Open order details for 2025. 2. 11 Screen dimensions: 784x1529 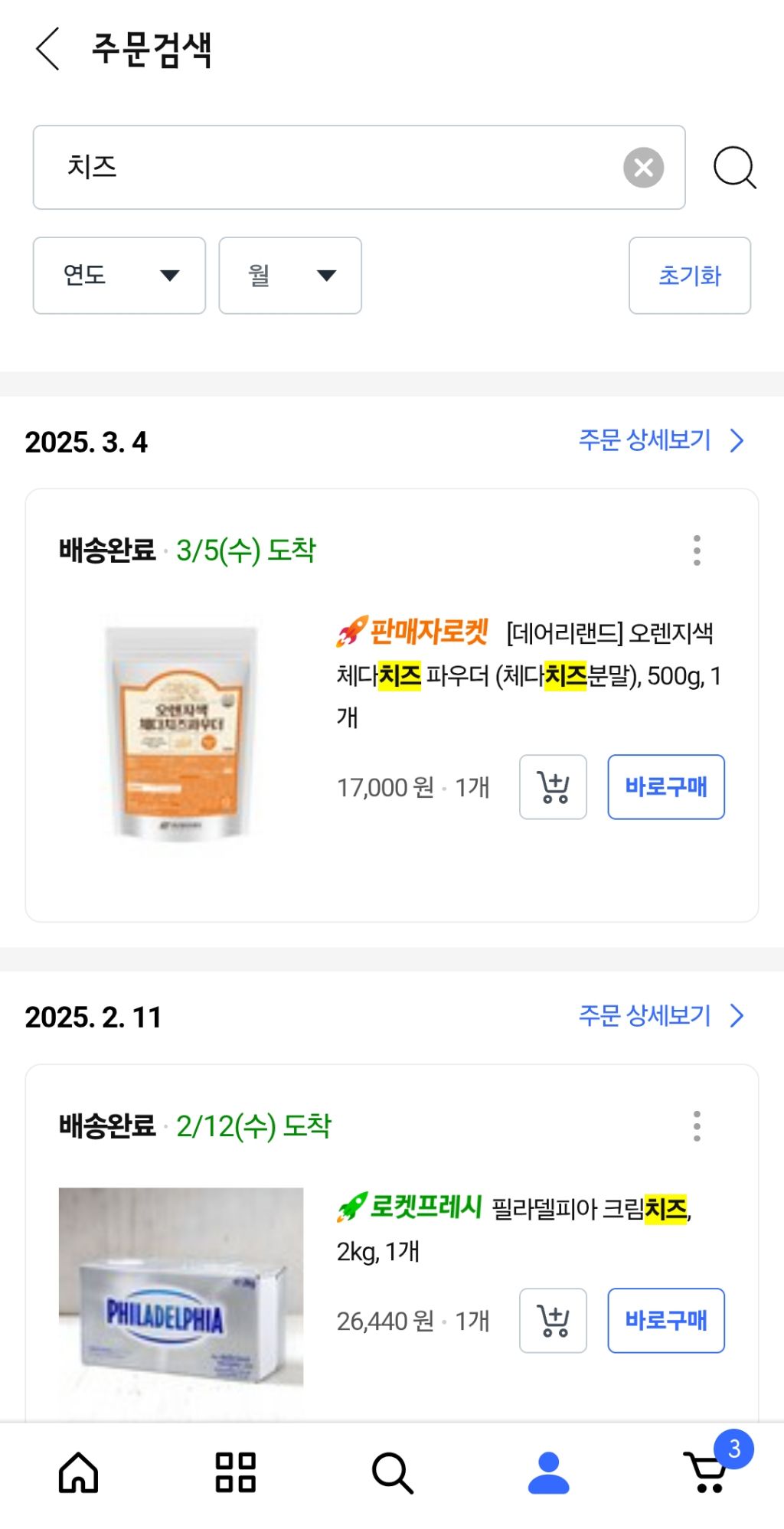661,1016
